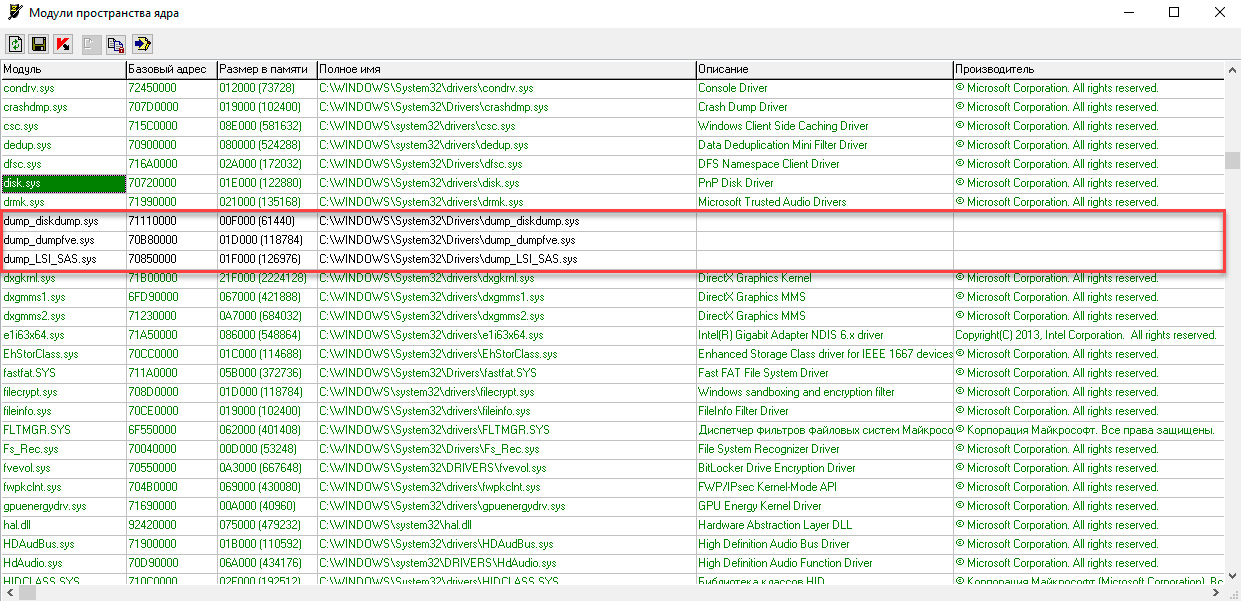Click the yellow folder with blue arrow icon
This screenshot has height=601, width=1241.
142,44
